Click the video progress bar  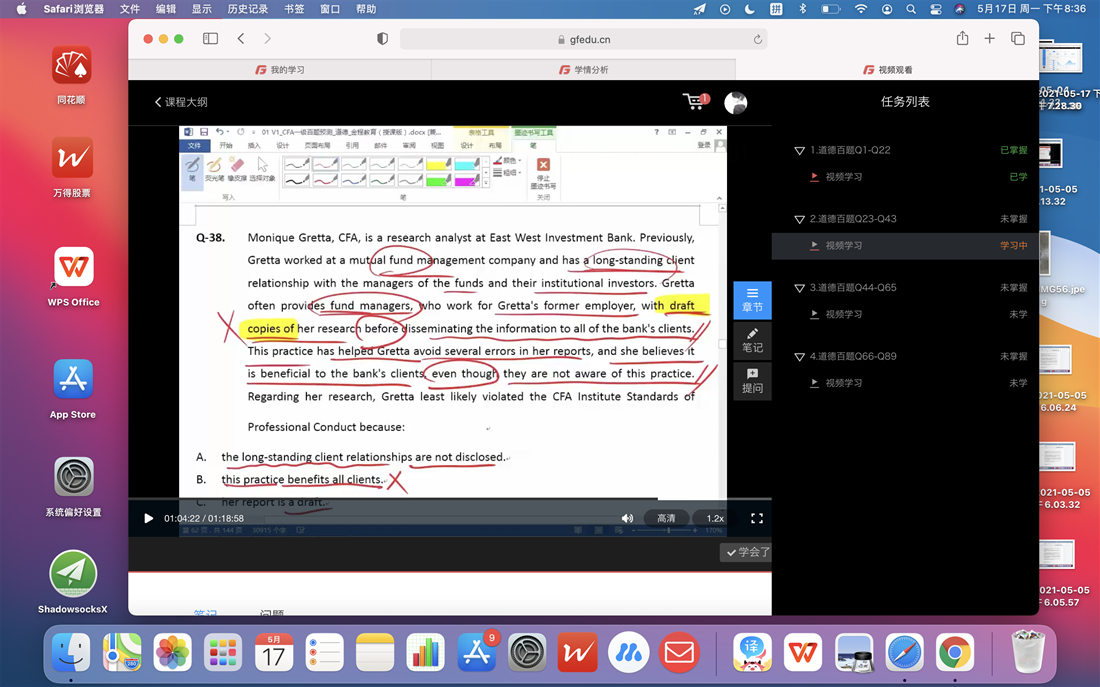pyautogui.click(x=450, y=499)
